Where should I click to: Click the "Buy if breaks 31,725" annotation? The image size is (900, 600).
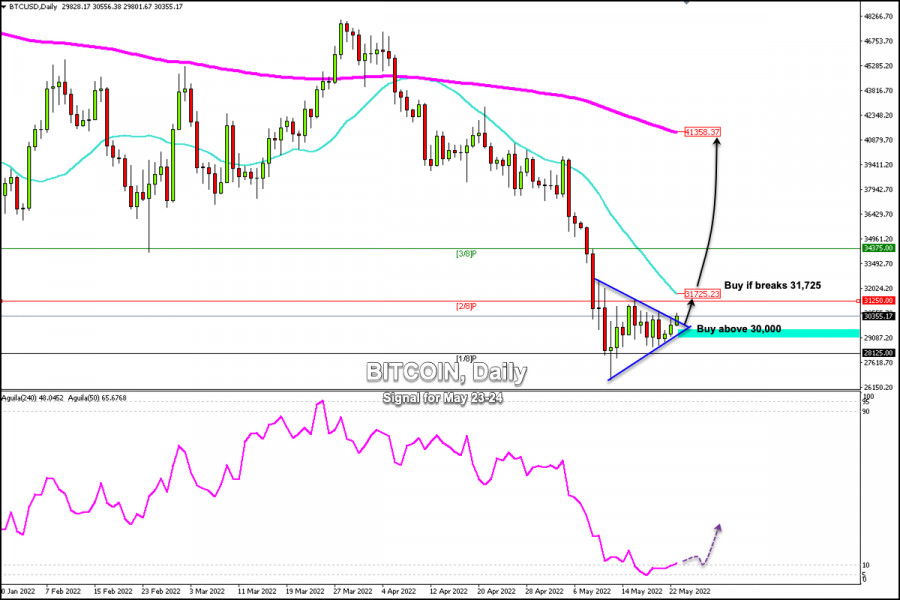[x=772, y=285]
